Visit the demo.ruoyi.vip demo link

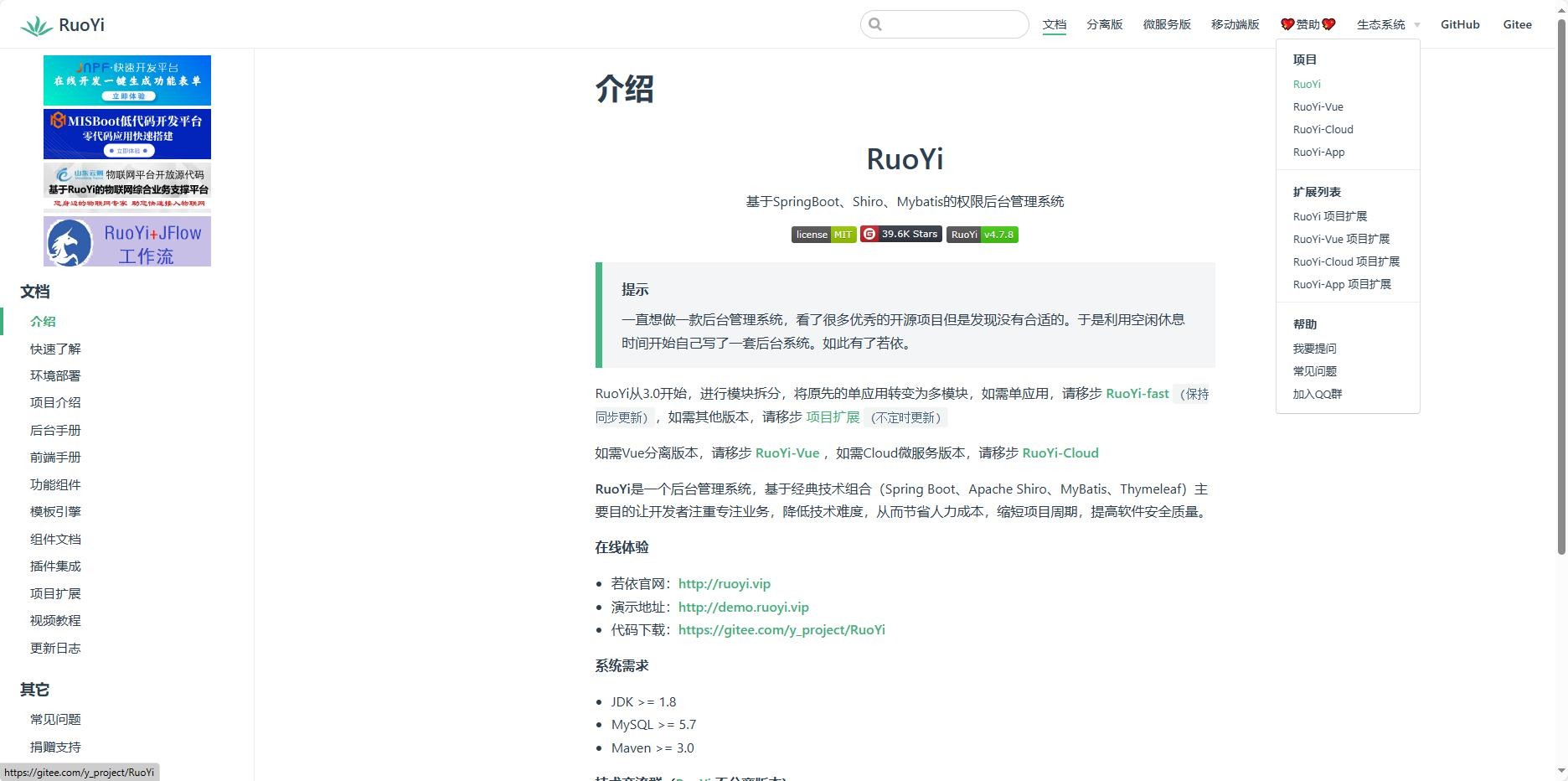(743, 607)
